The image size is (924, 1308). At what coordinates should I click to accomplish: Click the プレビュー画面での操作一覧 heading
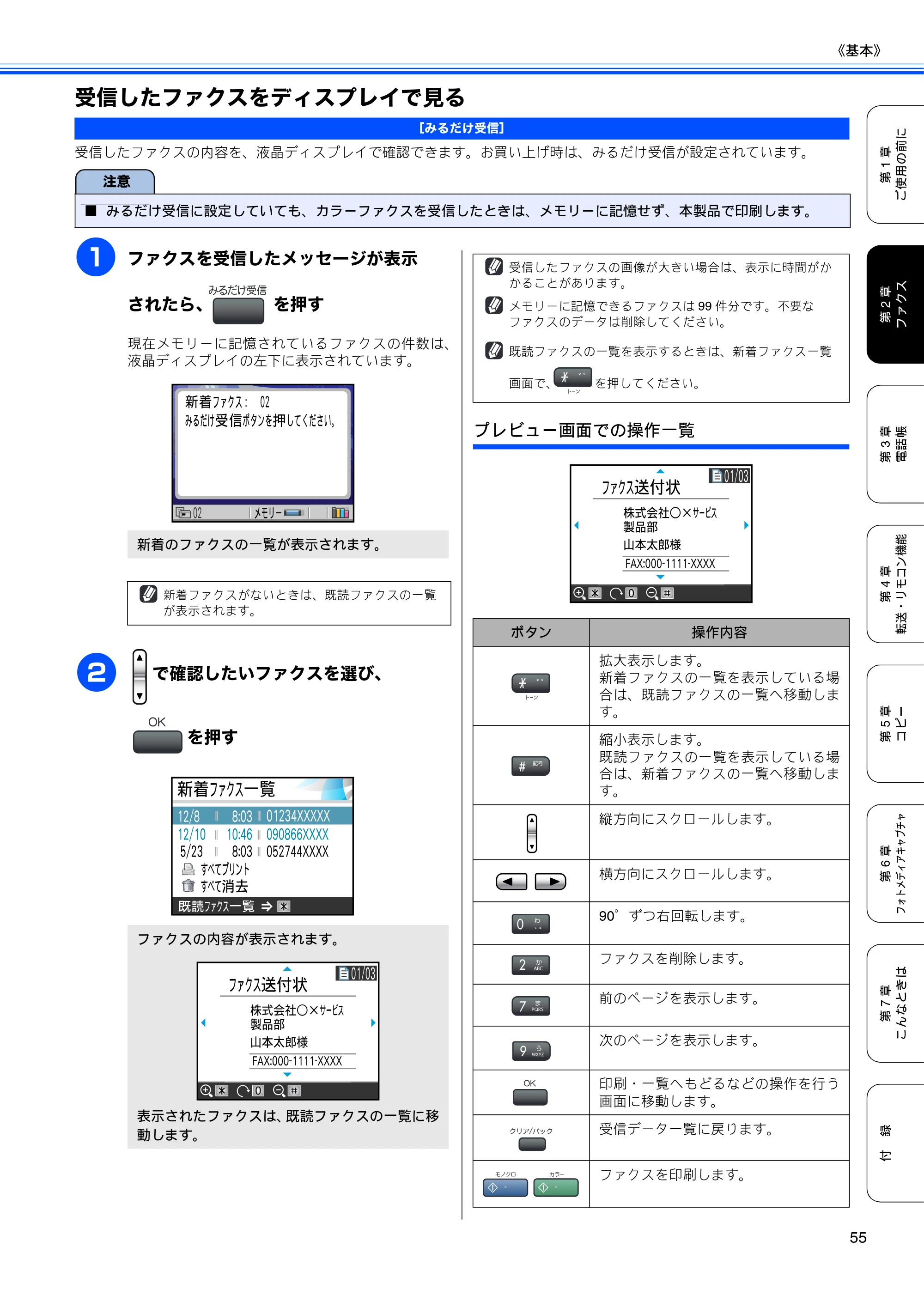[x=584, y=430]
